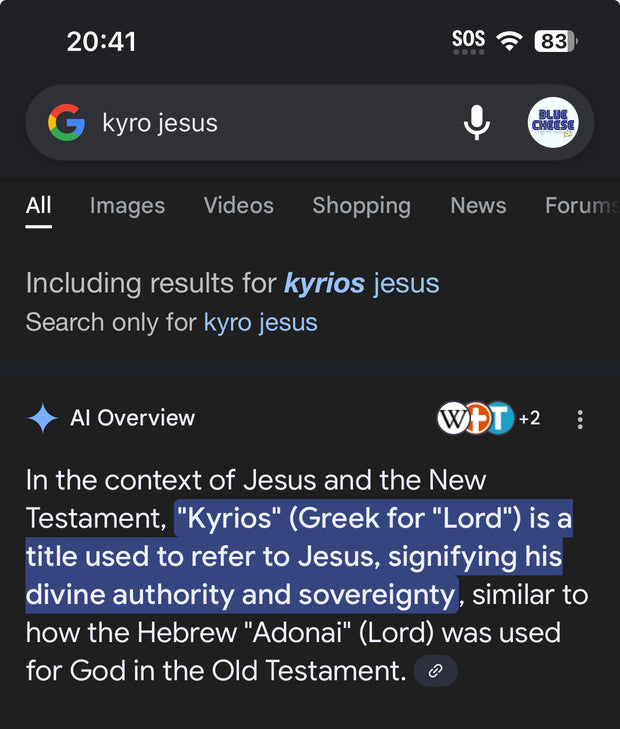Search only for kyro jesus link
Image resolution: width=620 pixels, height=729 pixels.
click(x=260, y=322)
